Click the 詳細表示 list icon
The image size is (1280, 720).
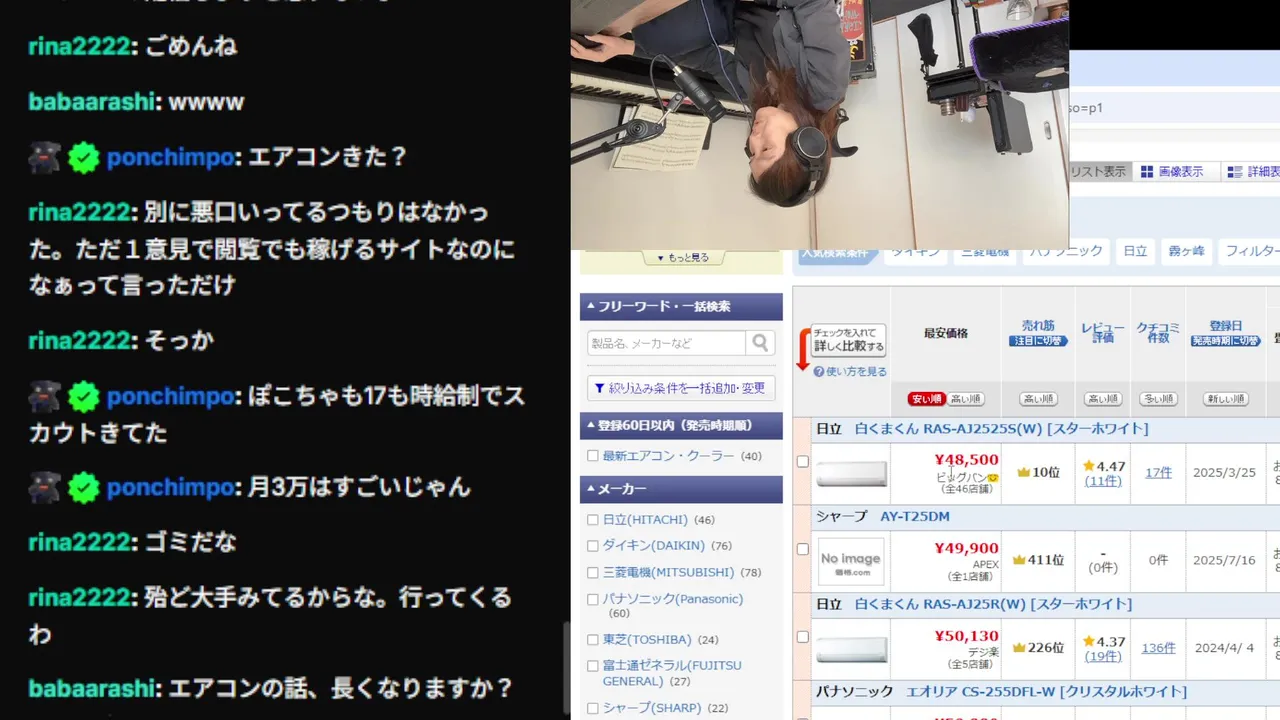pos(1235,172)
